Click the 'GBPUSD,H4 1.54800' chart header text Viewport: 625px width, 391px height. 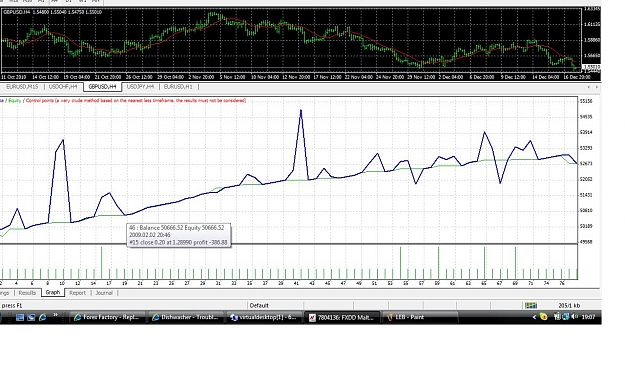pos(26,12)
